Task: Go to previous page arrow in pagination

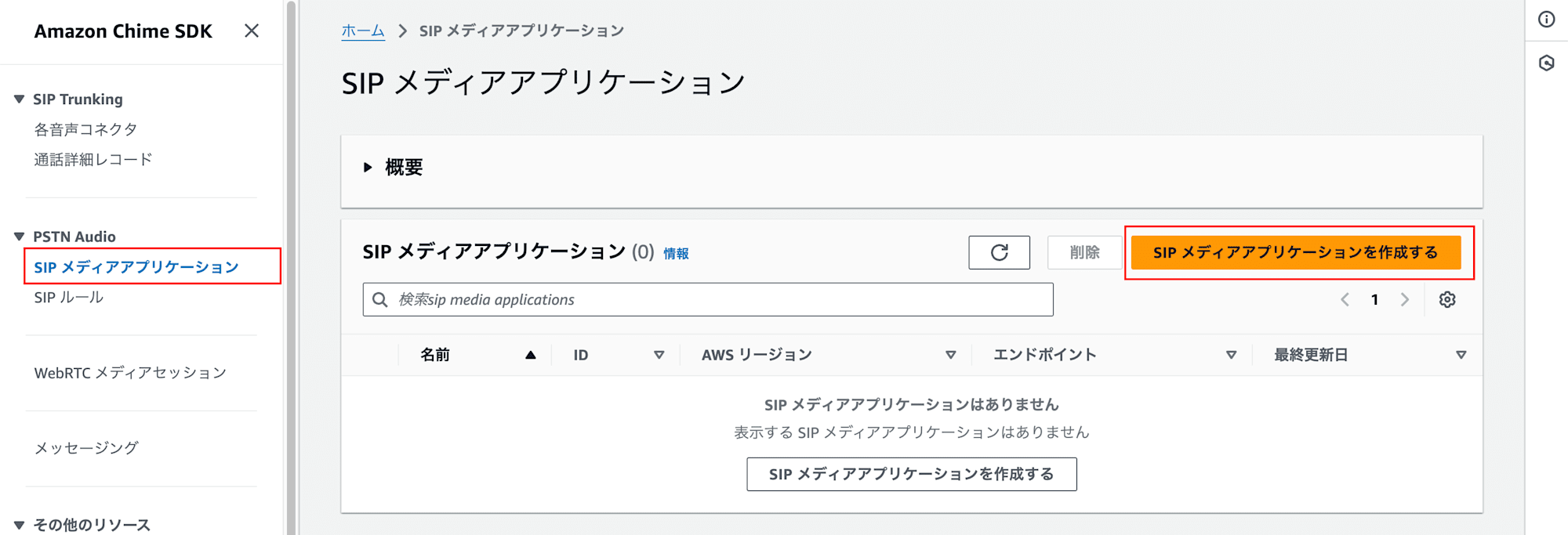Action: pyautogui.click(x=1345, y=299)
